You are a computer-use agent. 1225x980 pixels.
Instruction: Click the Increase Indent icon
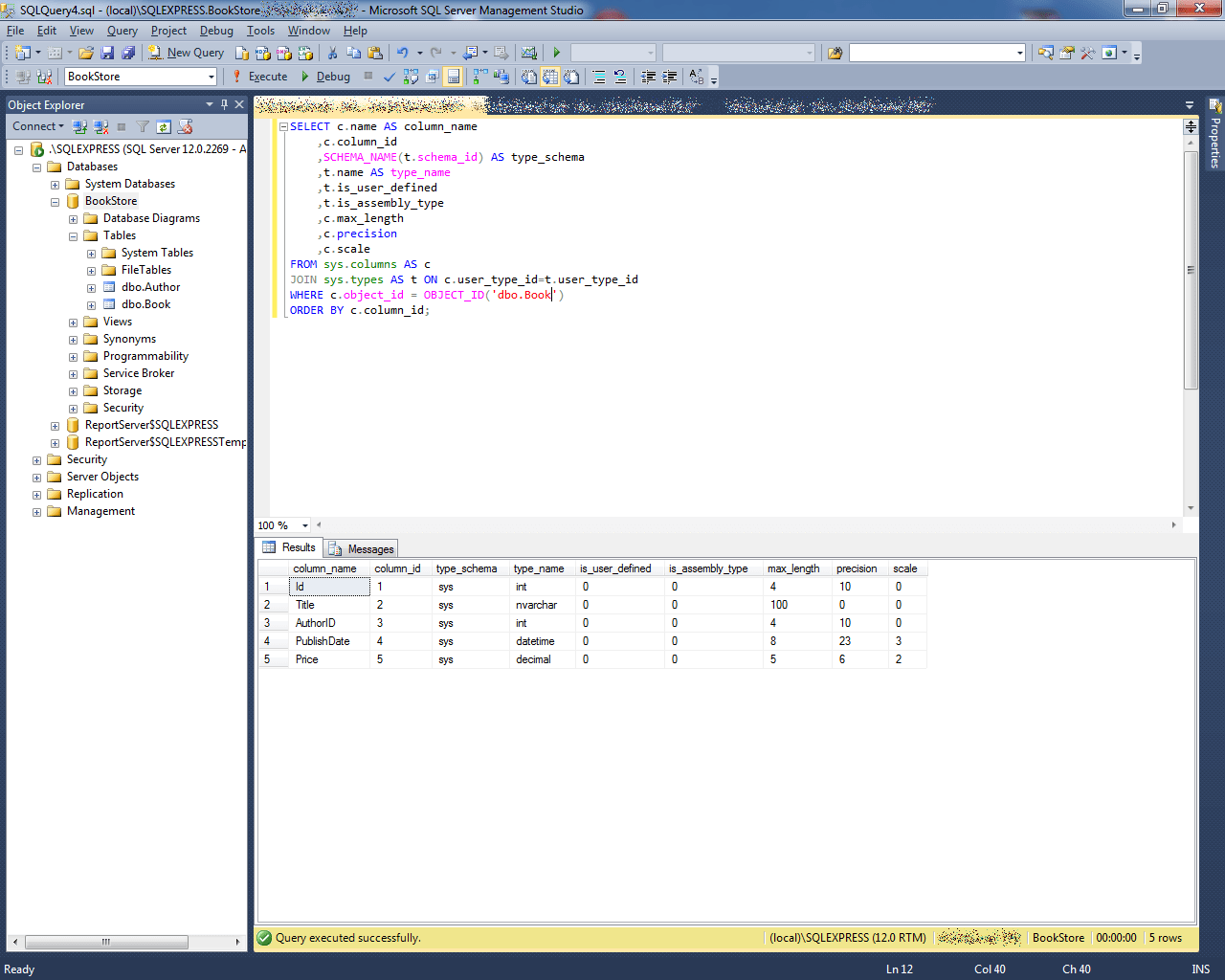tap(669, 76)
